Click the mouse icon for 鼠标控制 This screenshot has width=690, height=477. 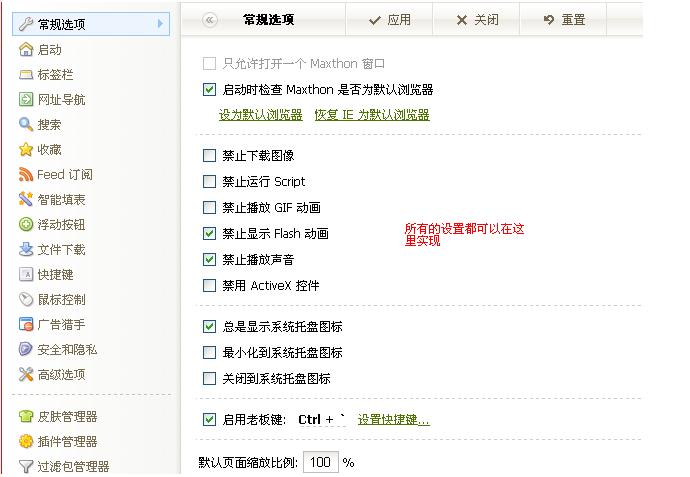[26, 300]
